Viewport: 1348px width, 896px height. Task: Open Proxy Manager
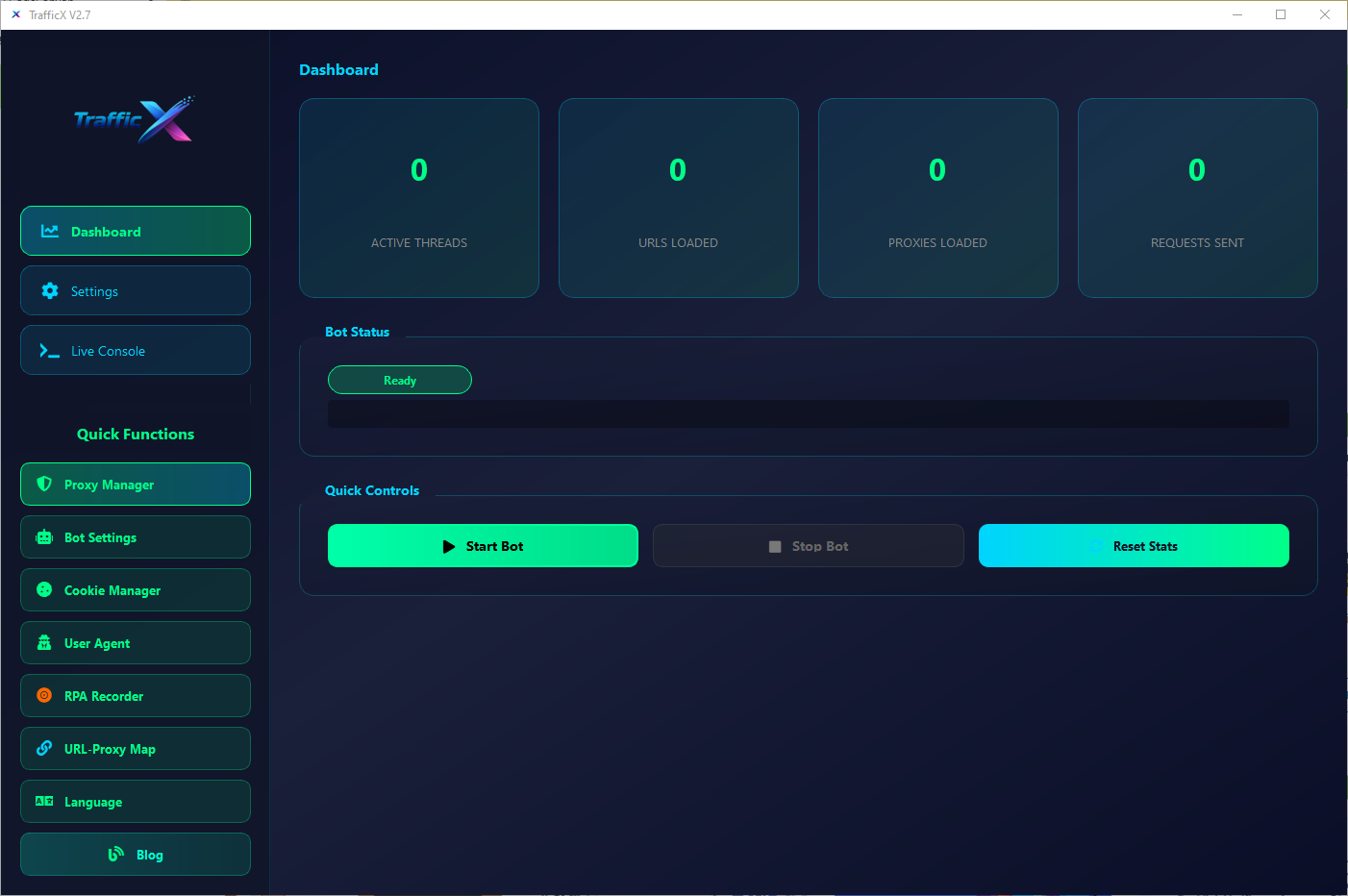coord(136,484)
